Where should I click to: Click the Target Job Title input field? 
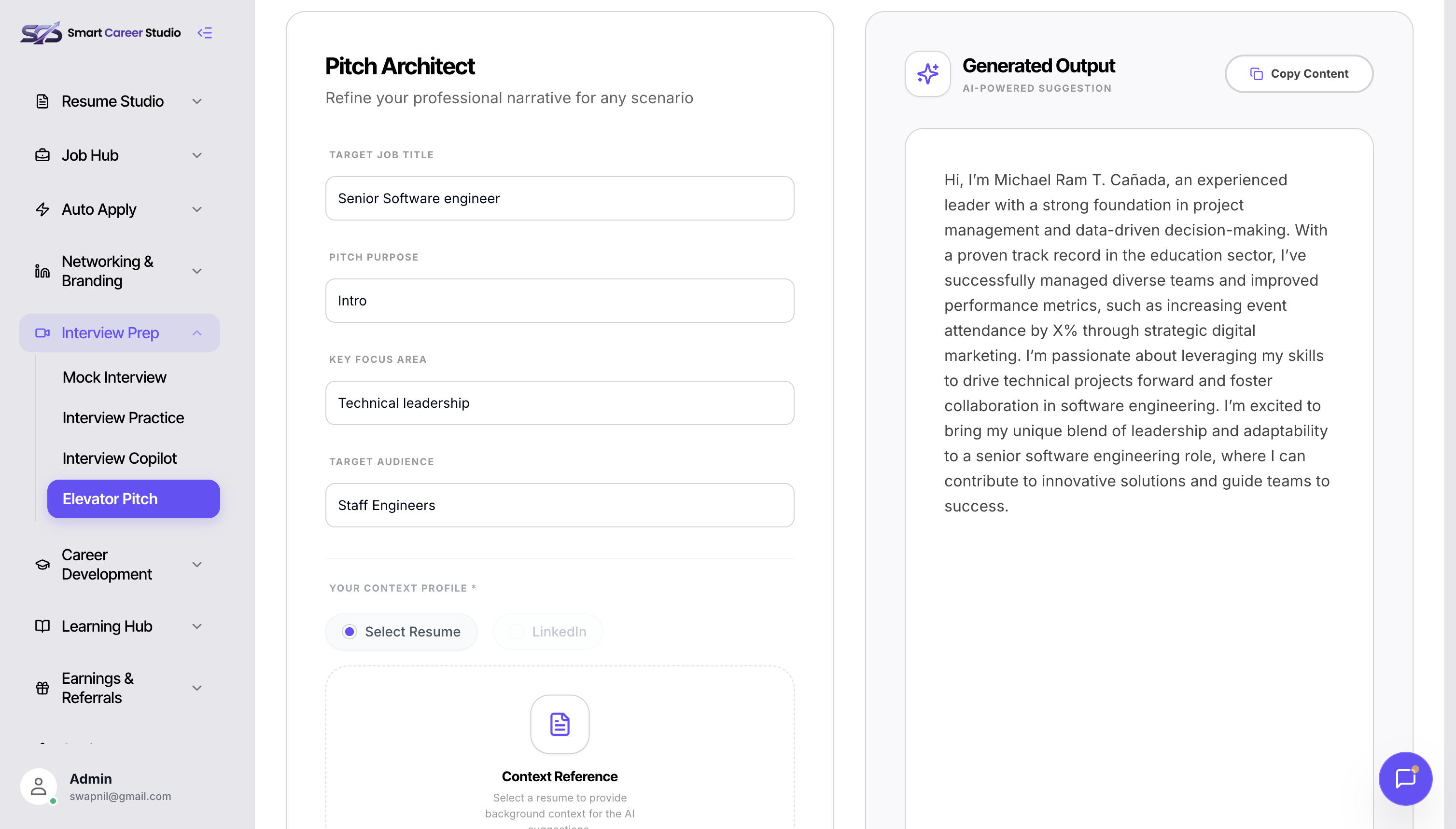coord(560,198)
